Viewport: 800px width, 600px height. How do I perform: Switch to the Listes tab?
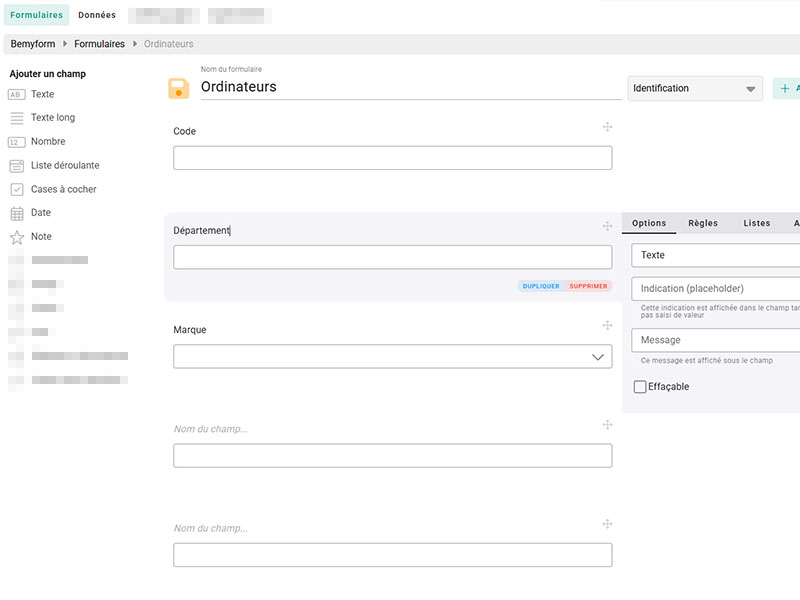pyautogui.click(x=757, y=223)
